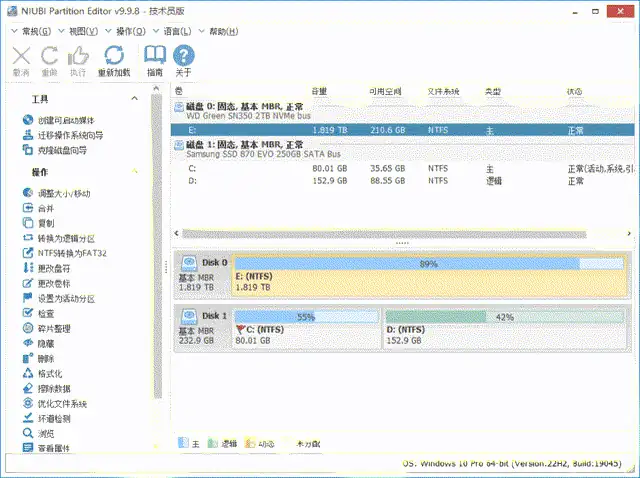
Task: Select the Disk 0 block in disk map
Action: [x=203, y=276]
